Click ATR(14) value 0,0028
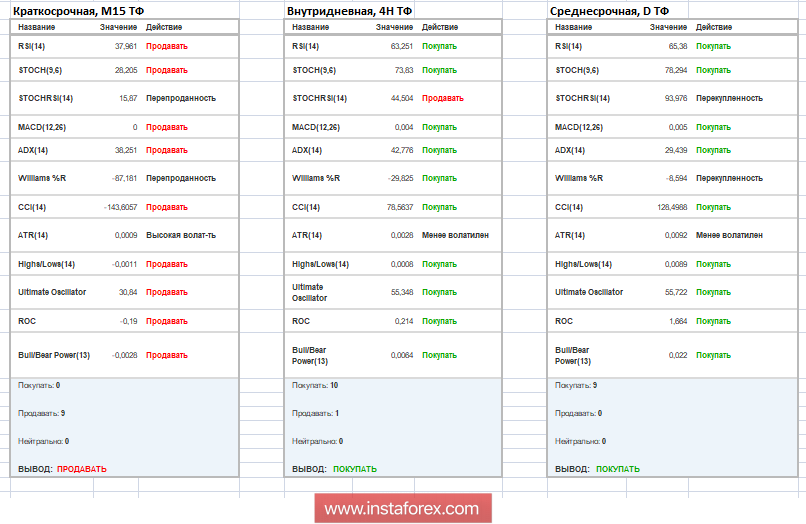 coord(402,236)
